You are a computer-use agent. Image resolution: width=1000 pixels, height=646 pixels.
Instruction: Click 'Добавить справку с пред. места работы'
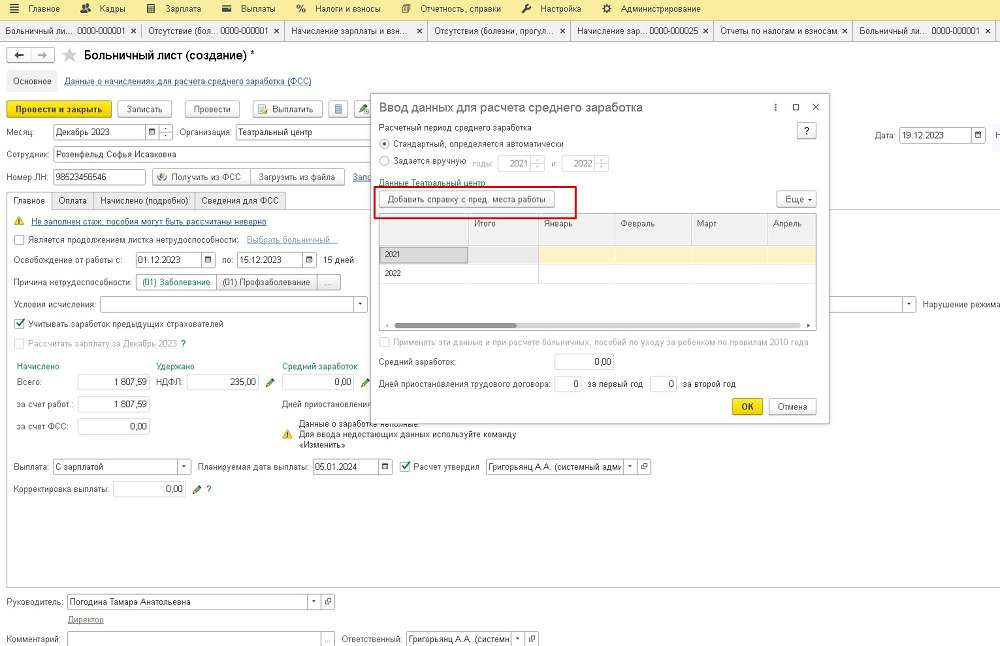pyautogui.click(x=466, y=200)
